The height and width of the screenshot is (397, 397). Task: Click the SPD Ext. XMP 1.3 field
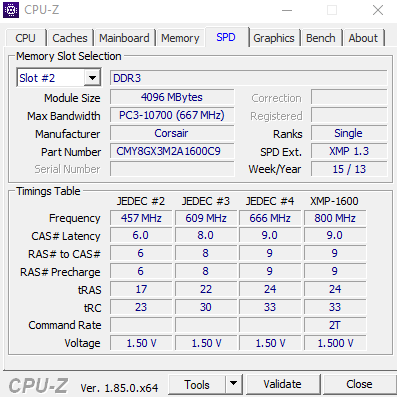[349, 151]
